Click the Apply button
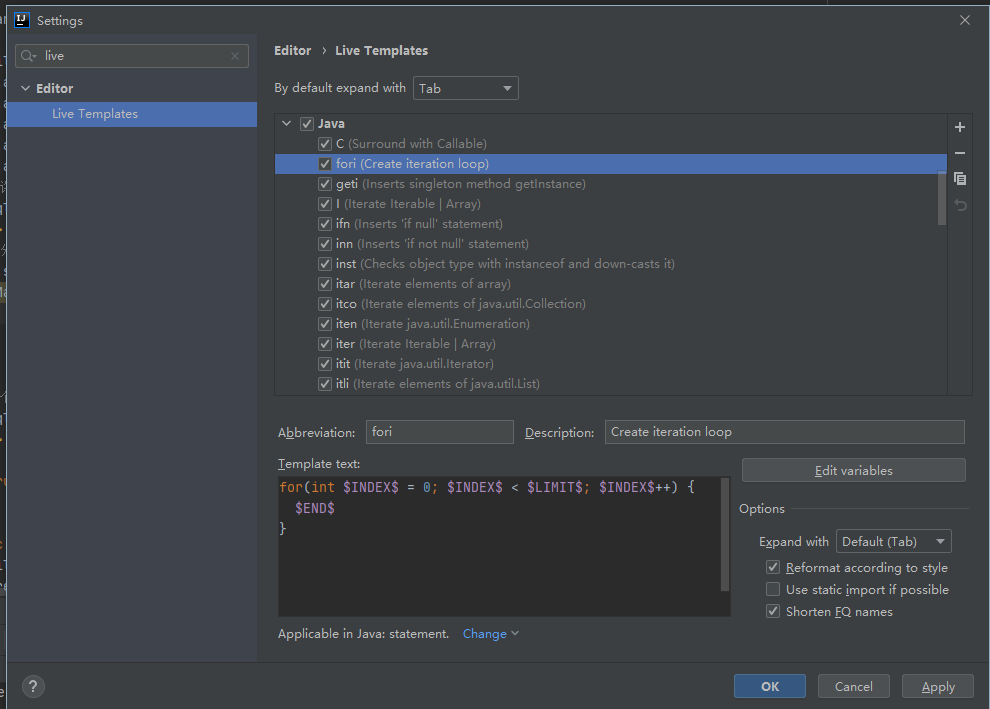 click(938, 686)
